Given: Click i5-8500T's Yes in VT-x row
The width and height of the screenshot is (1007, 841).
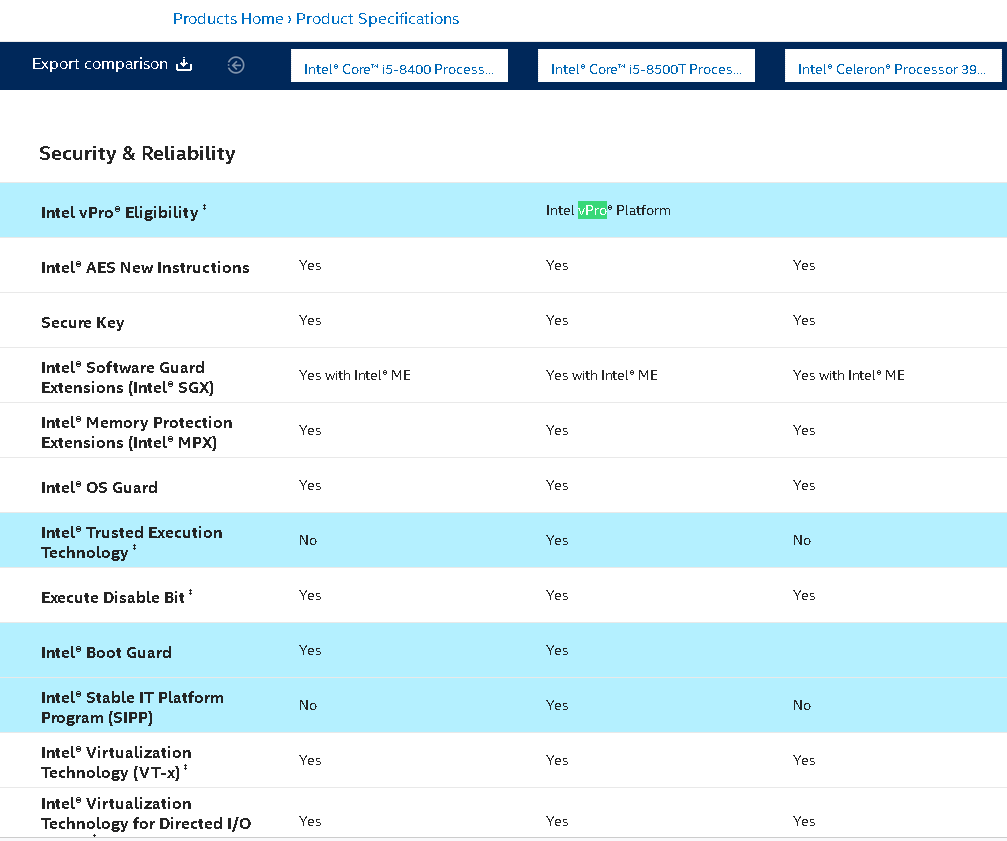Looking at the screenshot, I should [557, 760].
